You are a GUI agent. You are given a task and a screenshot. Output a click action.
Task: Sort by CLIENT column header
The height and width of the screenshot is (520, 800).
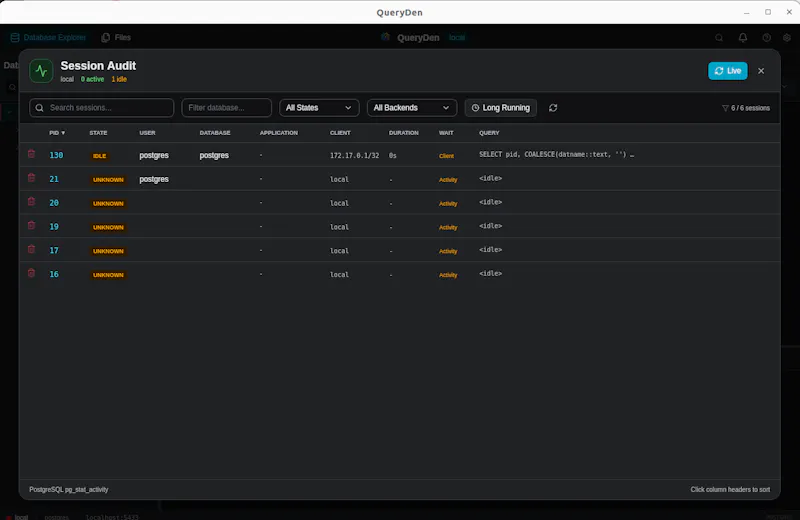pos(340,133)
